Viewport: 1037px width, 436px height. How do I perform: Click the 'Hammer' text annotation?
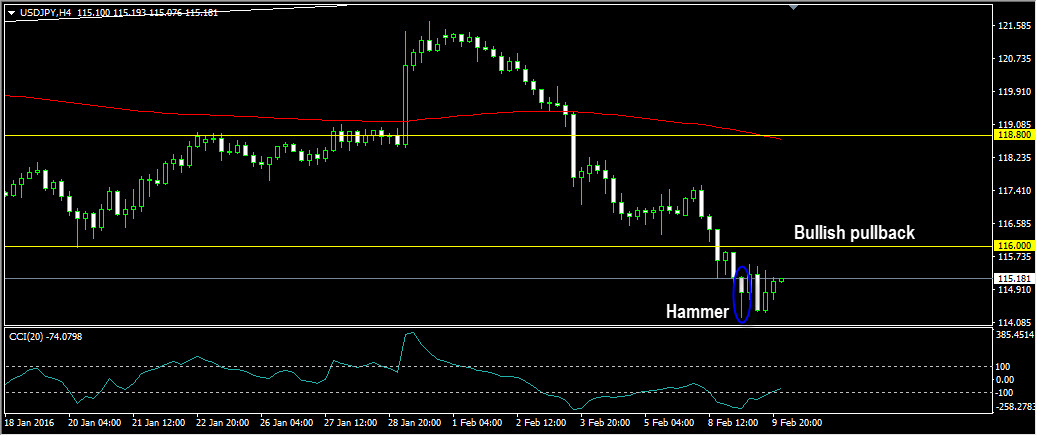[697, 312]
